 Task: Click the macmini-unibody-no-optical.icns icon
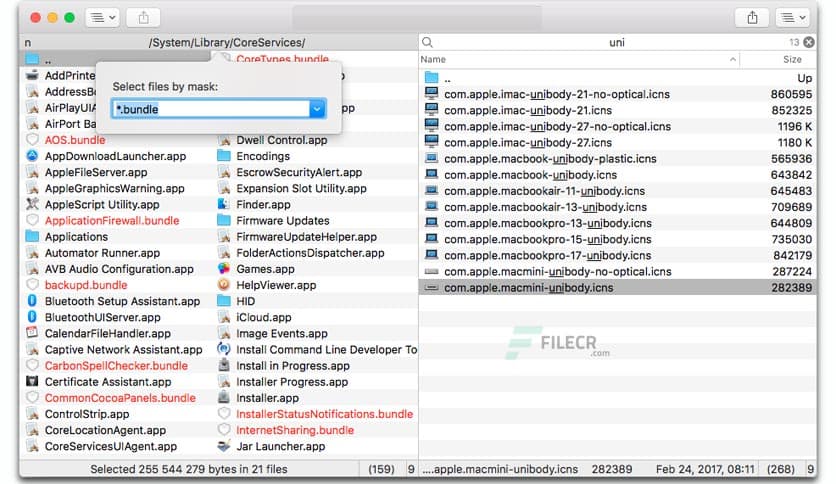[x=431, y=271]
